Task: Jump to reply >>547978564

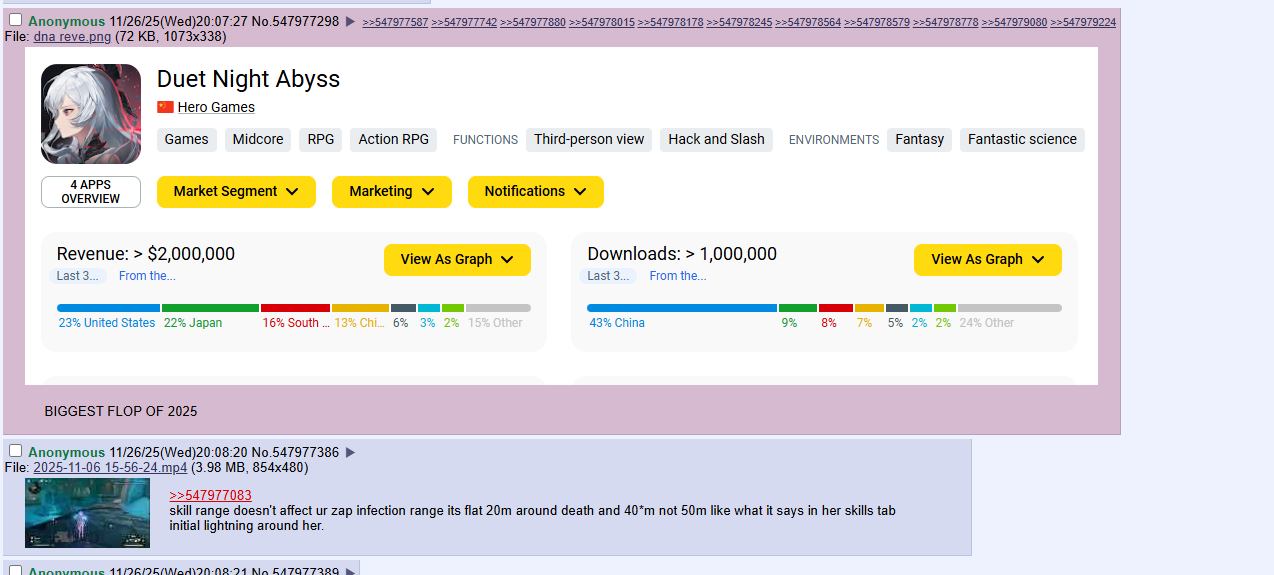Action: click(808, 22)
